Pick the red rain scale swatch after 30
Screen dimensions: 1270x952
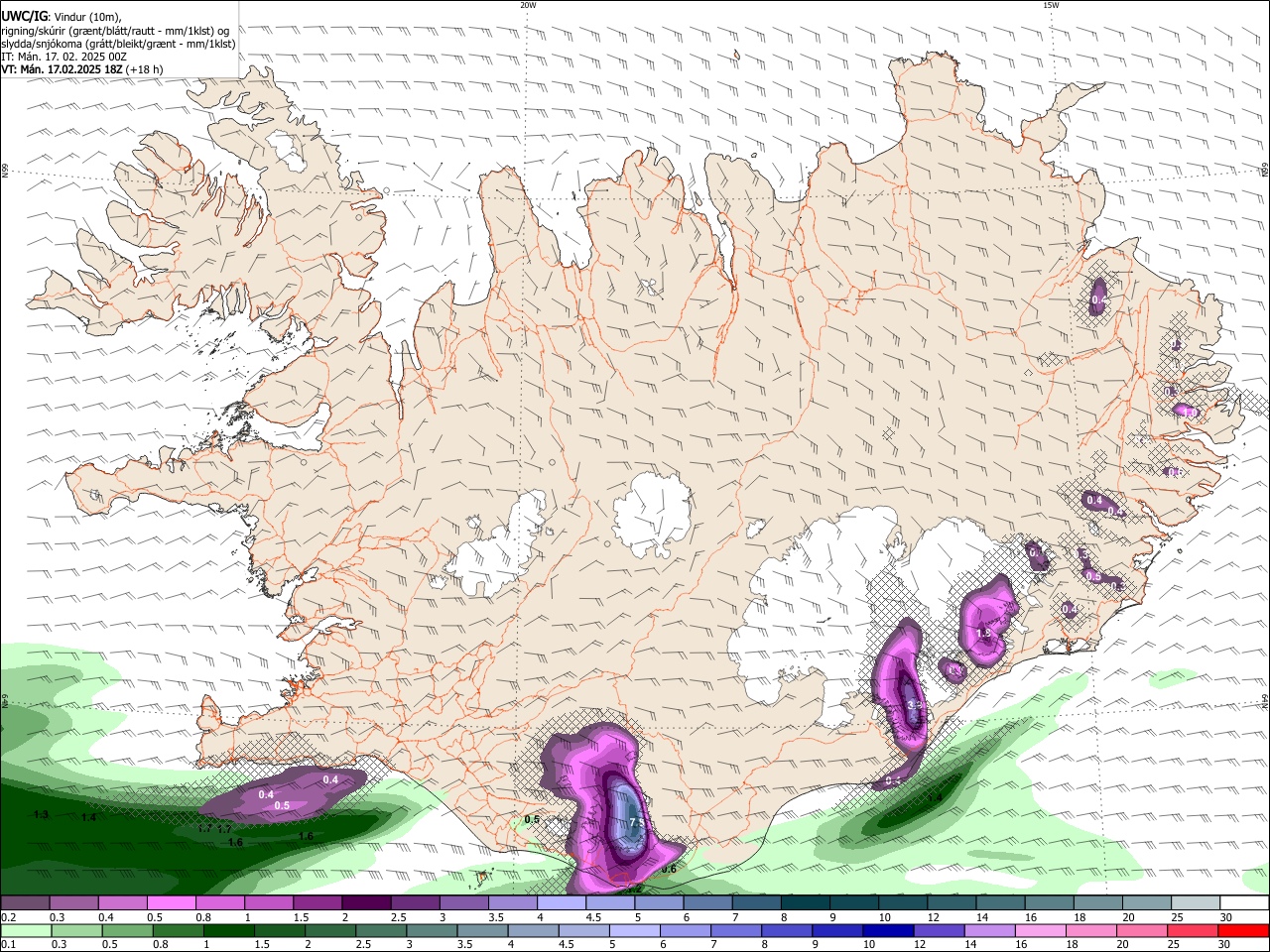coord(1243,931)
